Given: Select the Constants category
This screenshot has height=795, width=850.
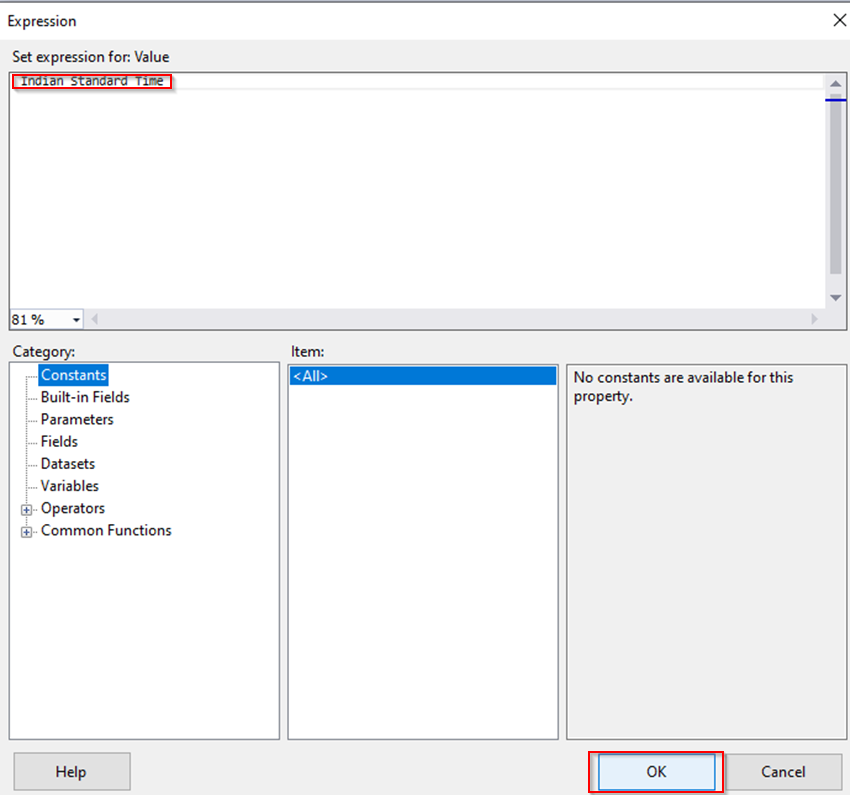Looking at the screenshot, I should (73, 375).
